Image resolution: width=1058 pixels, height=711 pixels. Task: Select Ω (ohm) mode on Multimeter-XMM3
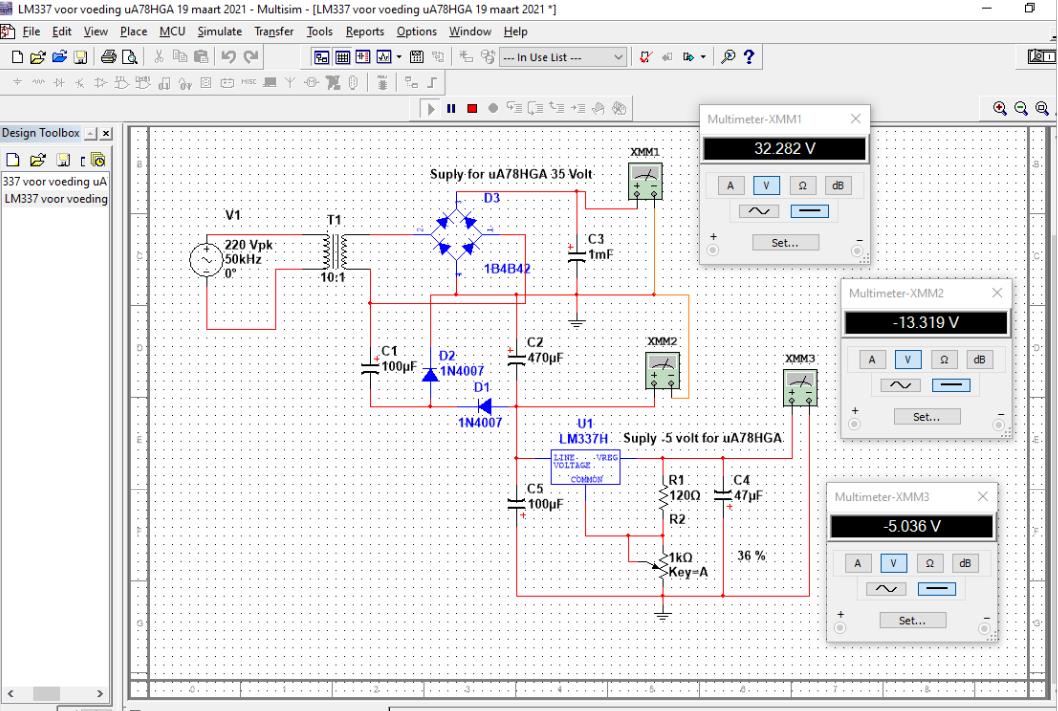(x=930, y=563)
